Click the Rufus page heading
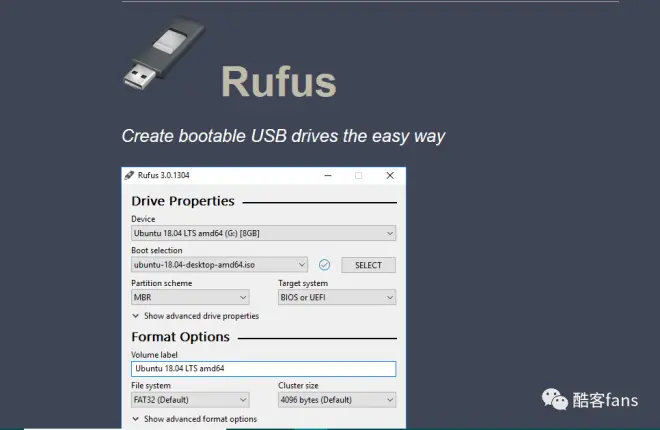660x430 pixels. coord(279,82)
